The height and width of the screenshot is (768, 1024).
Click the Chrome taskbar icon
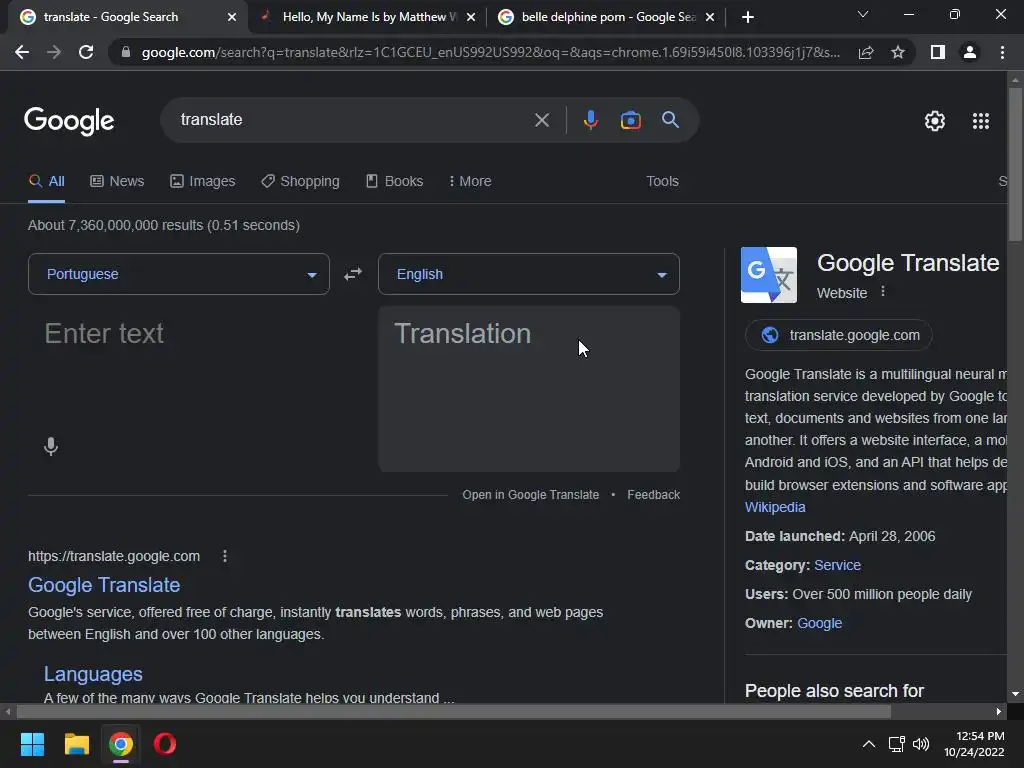pos(121,744)
